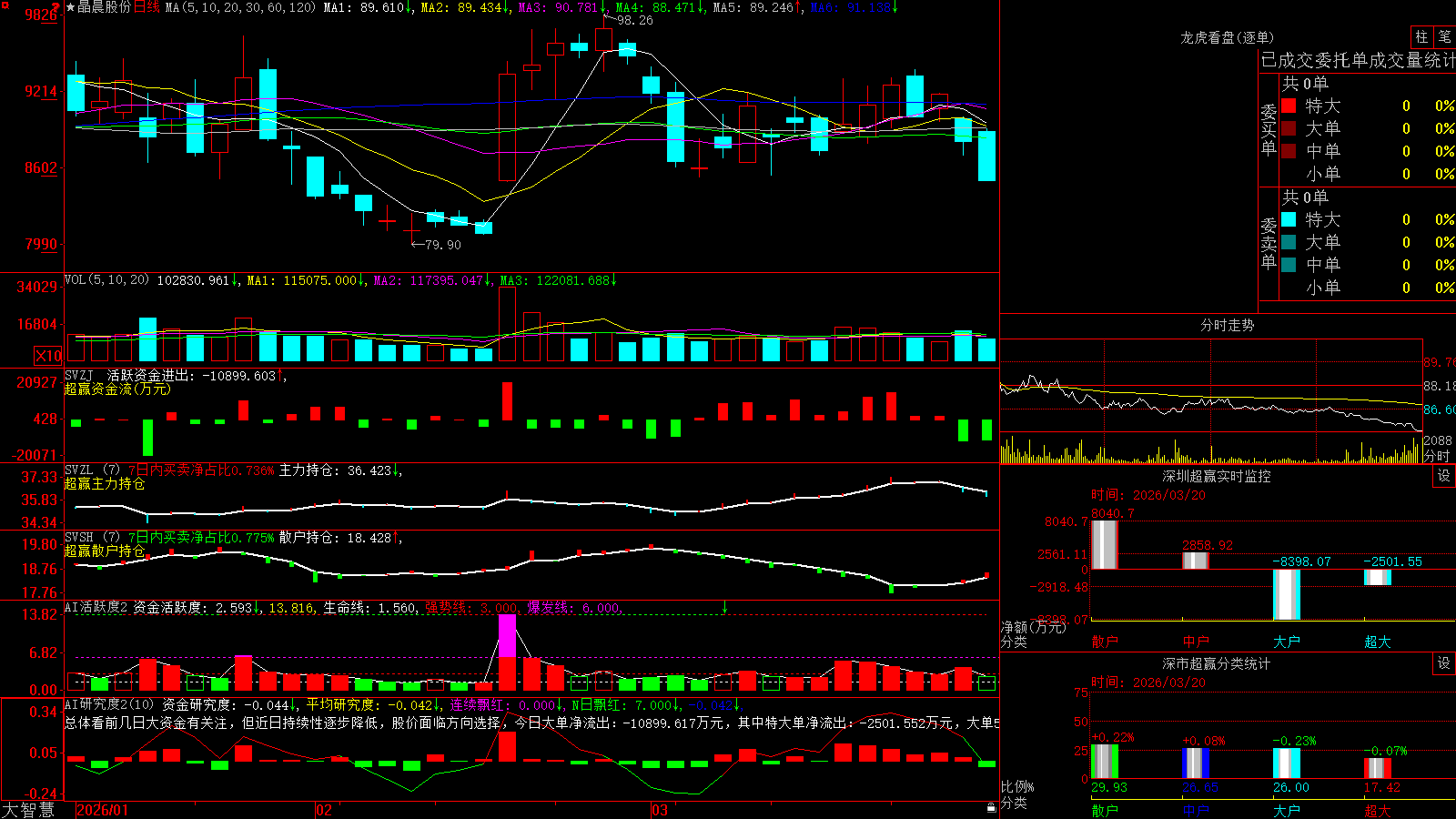1456x819 pixels.
Task: Click the teal 大单 swatch under 委卖单
Action: click(x=1289, y=242)
